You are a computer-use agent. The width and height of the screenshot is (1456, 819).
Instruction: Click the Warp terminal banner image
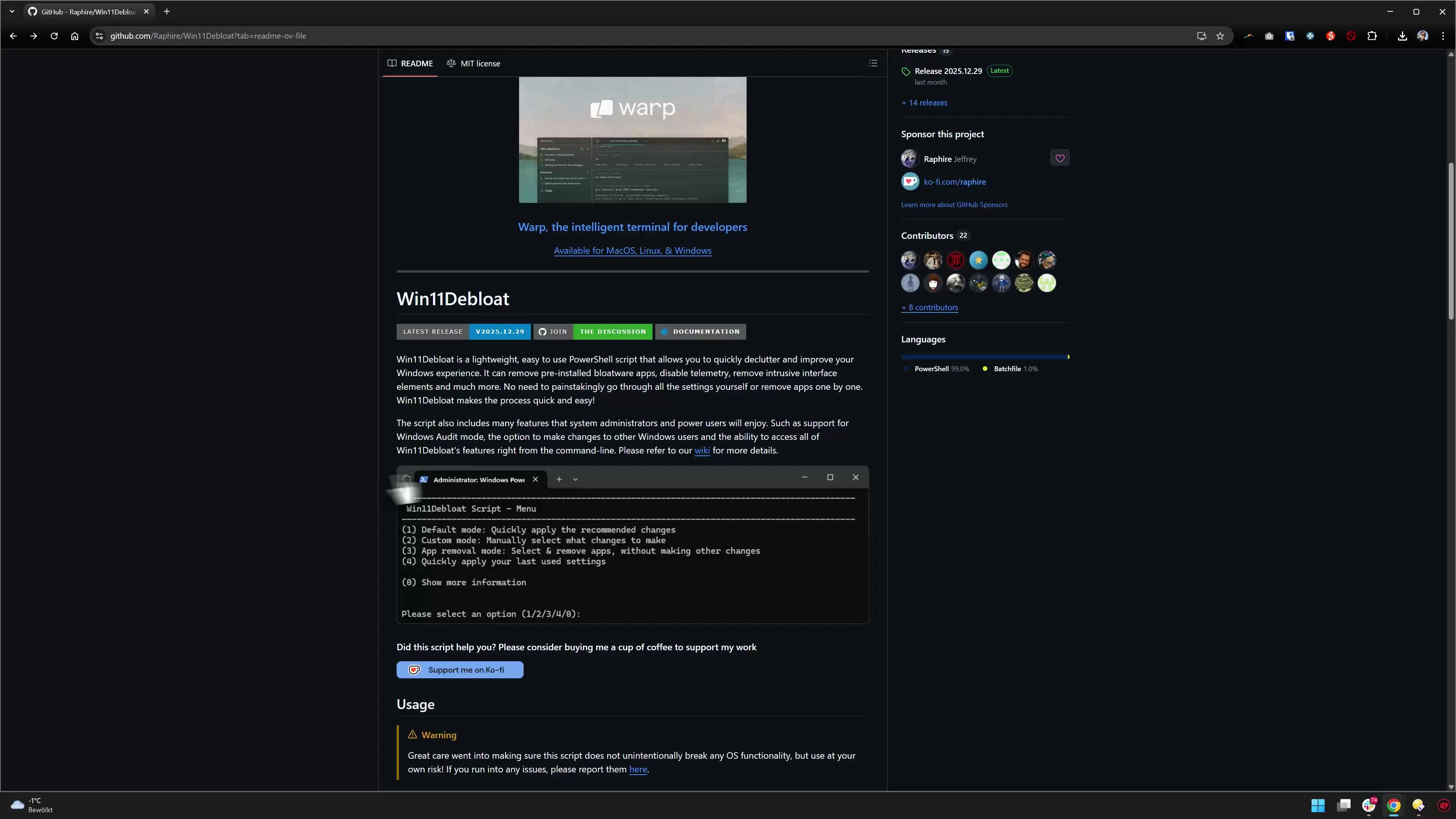click(632, 140)
